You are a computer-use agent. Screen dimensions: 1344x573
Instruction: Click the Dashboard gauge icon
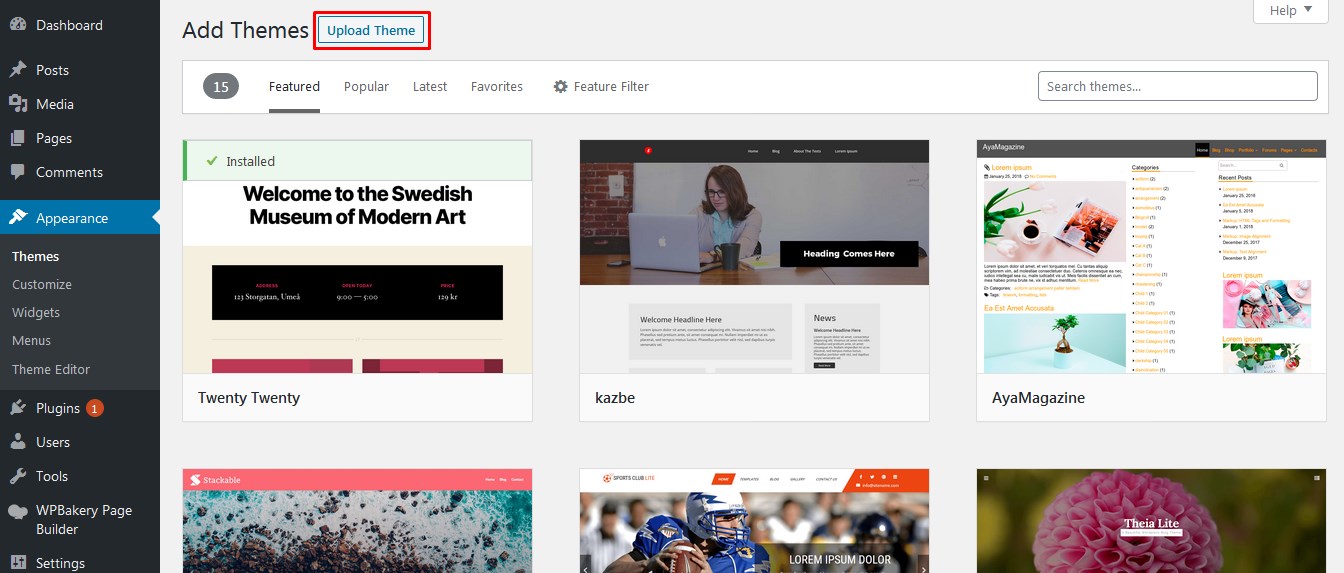(x=17, y=25)
